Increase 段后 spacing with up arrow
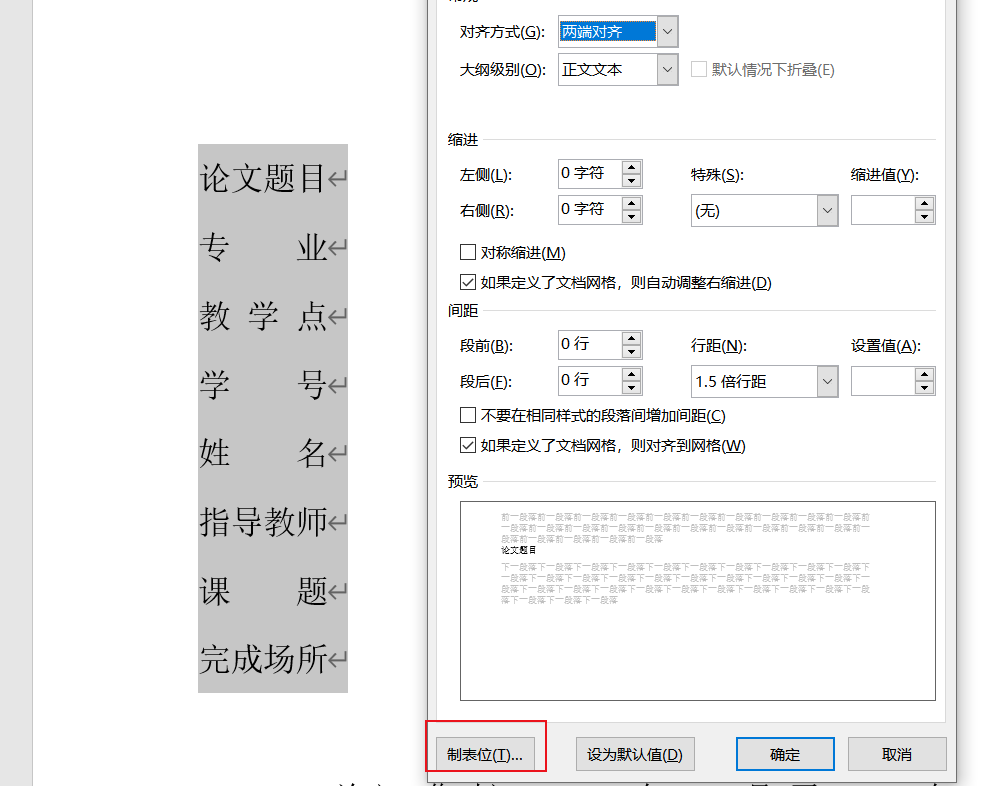The height and width of the screenshot is (786, 996). click(x=631, y=374)
